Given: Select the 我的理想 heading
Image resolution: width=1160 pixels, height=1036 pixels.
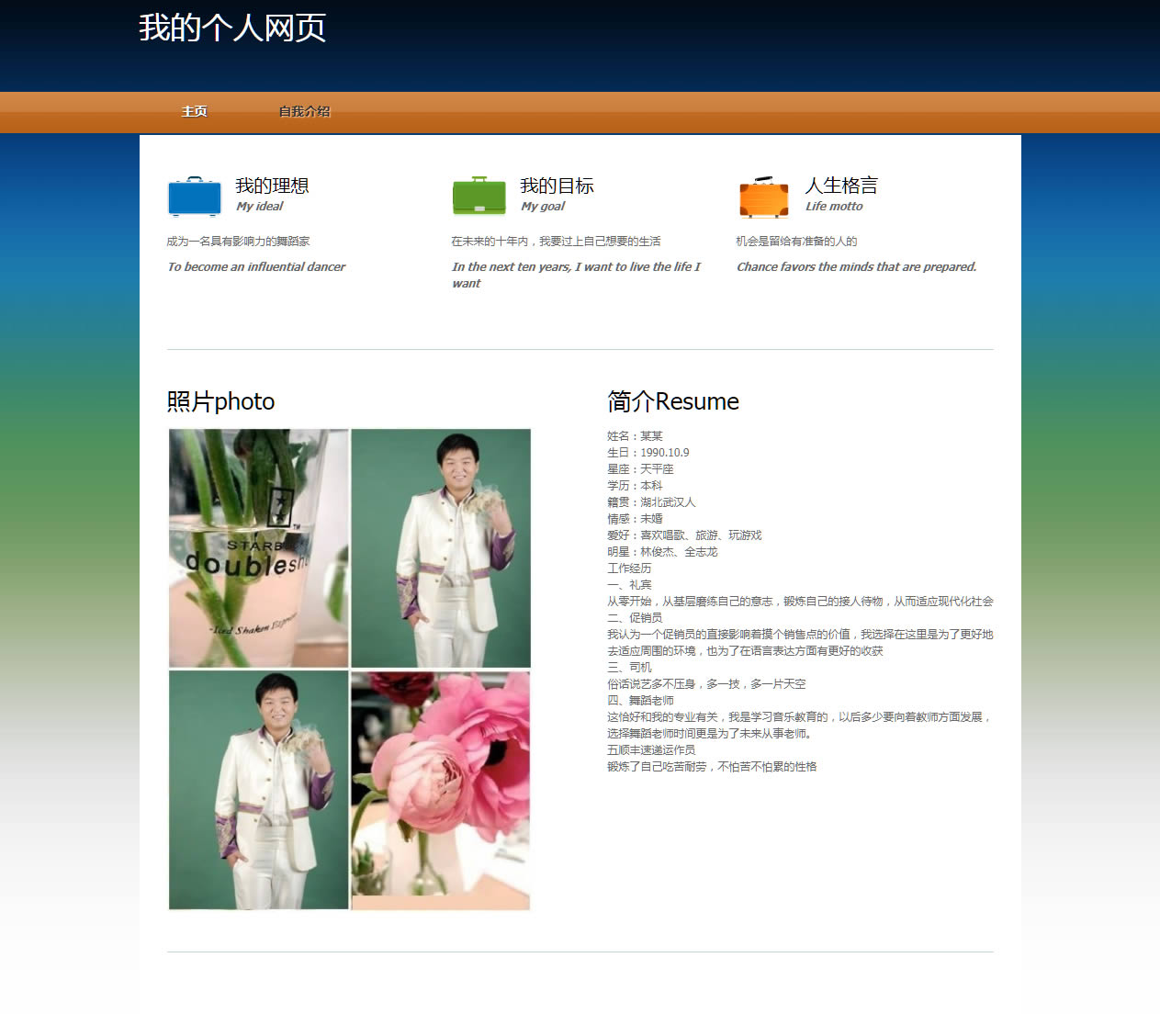Looking at the screenshot, I should tap(272, 186).
